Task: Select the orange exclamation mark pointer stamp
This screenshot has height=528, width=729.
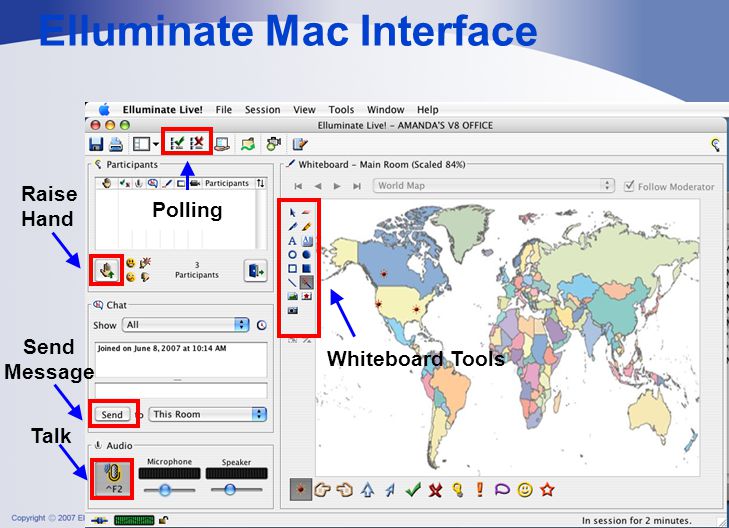Action: pyautogui.click(x=480, y=489)
